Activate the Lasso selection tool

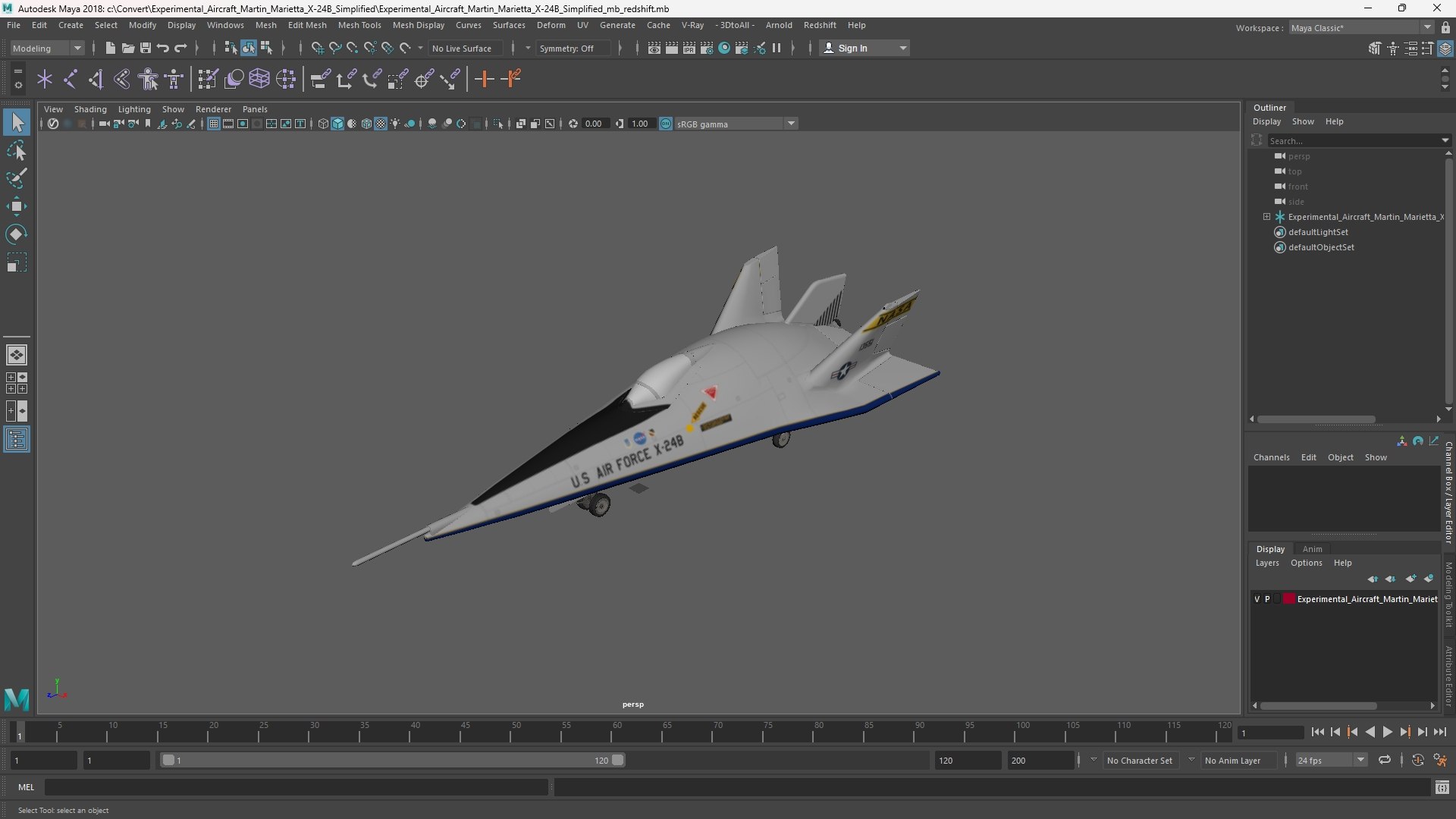[17, 151]
